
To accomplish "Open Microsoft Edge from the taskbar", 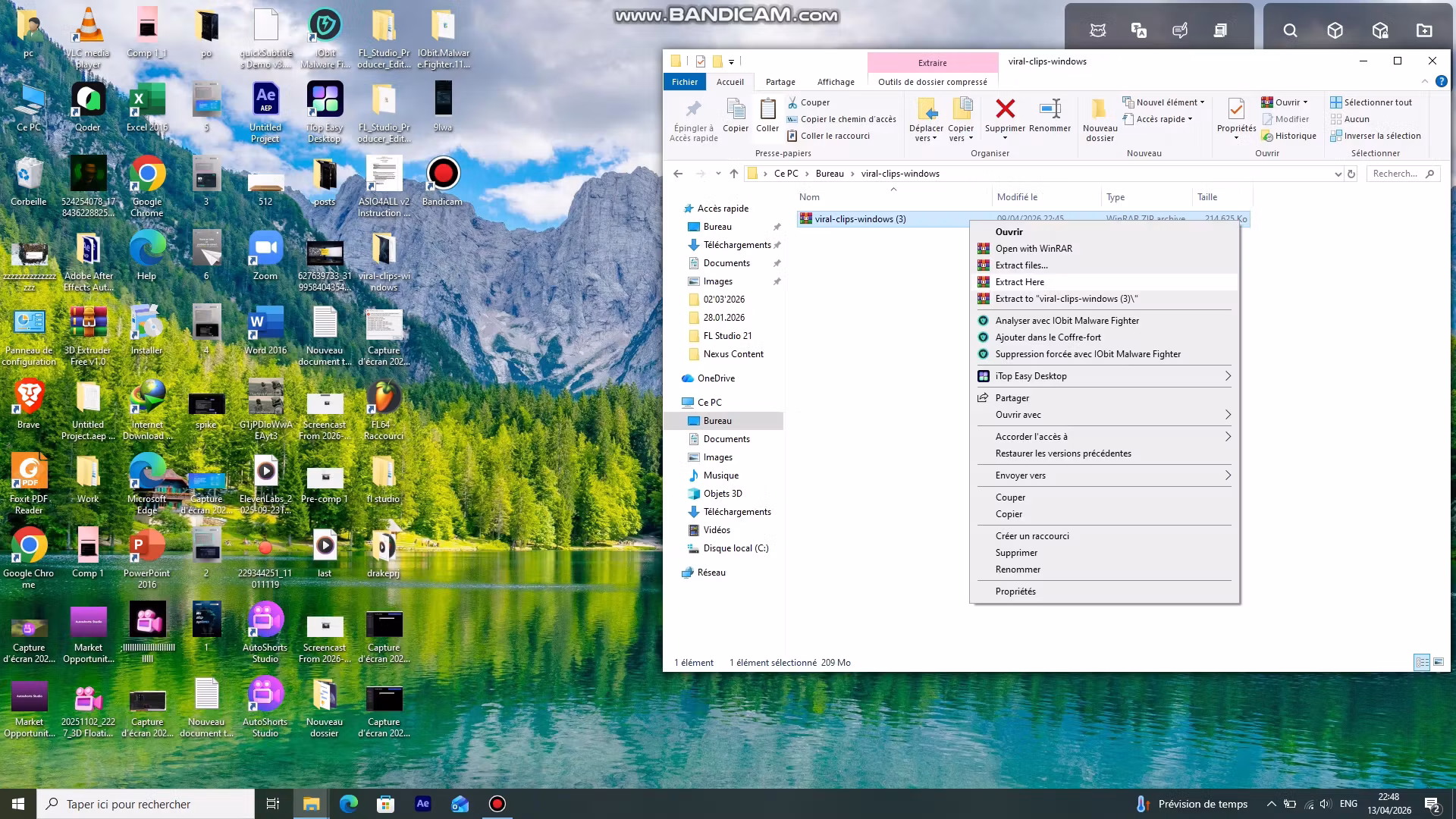I will (349, 804).
